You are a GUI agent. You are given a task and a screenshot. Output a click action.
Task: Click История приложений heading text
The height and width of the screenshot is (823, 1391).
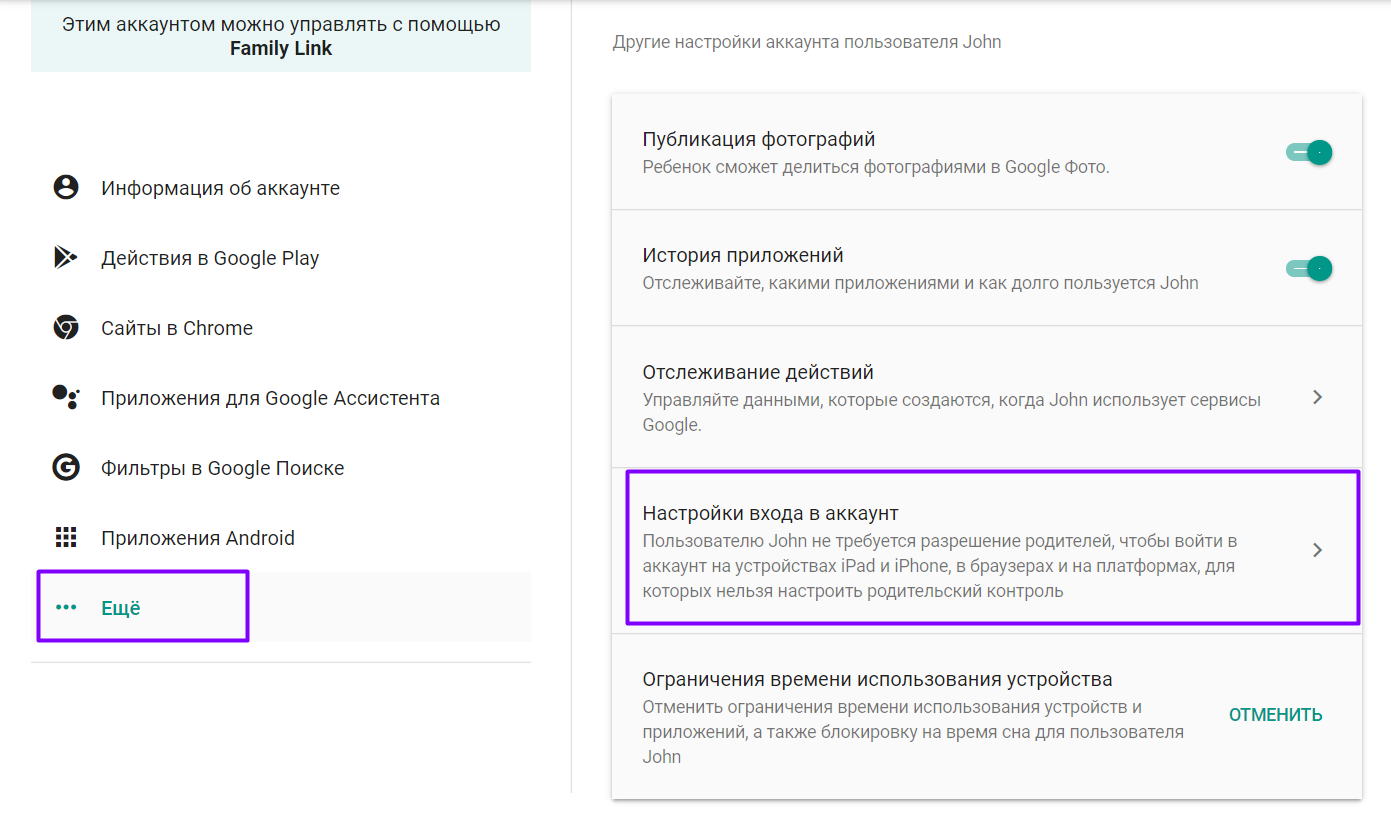click(743, 255)
